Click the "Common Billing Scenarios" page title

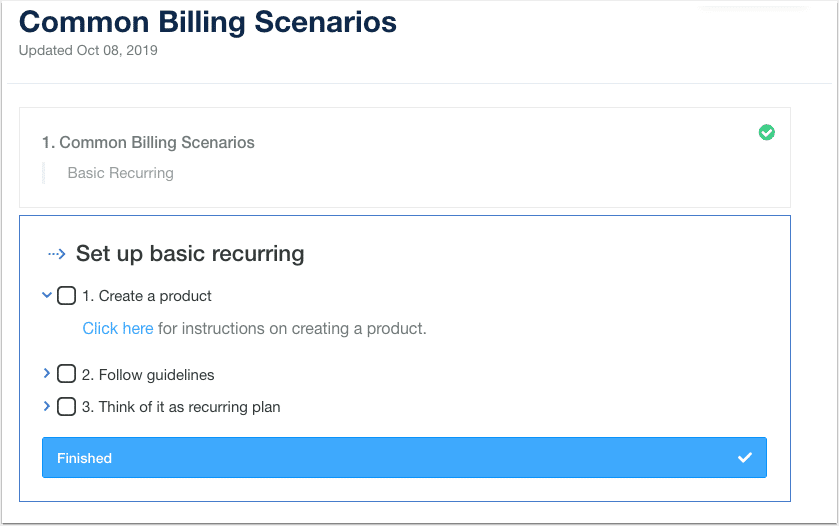(208, 22)
